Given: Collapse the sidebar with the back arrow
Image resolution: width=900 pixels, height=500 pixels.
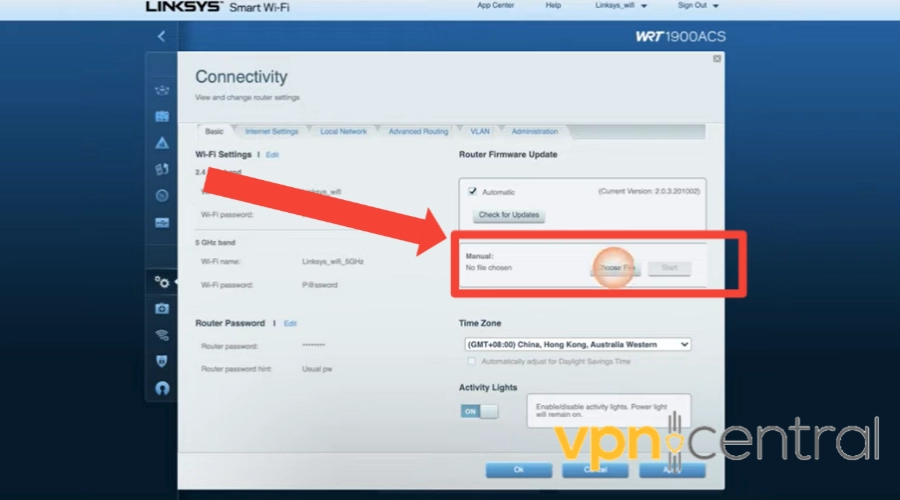Looking at the screenshot, I should click(x=161, y=36).
